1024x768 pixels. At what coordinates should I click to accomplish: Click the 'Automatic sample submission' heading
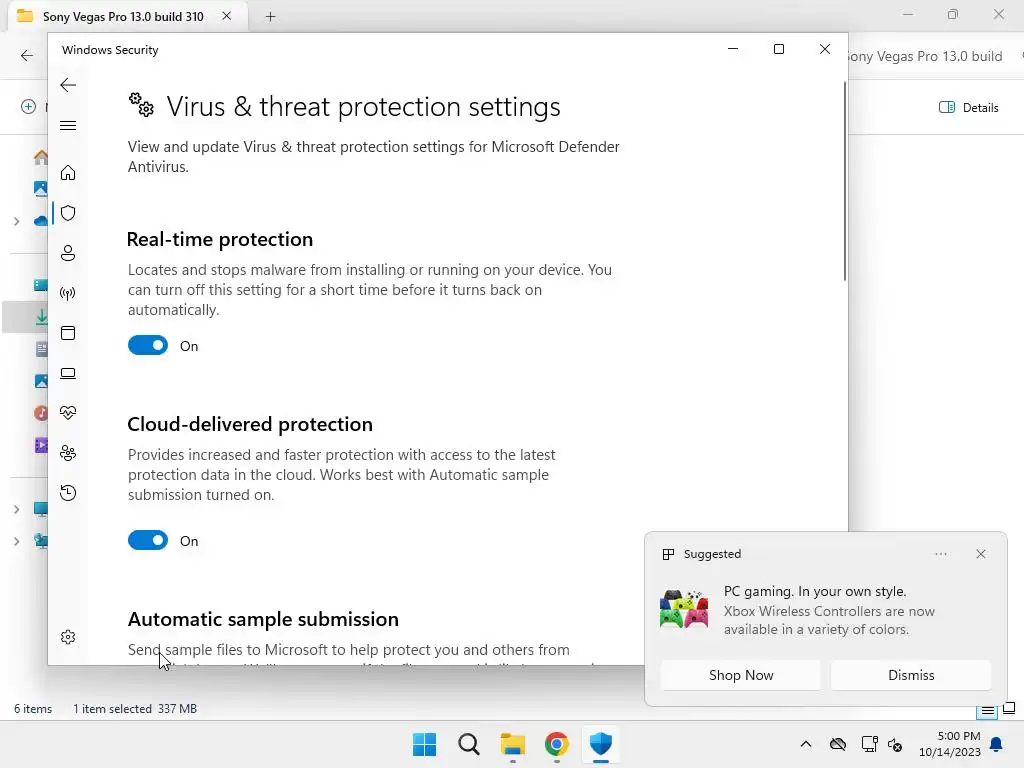coord(263,619)
